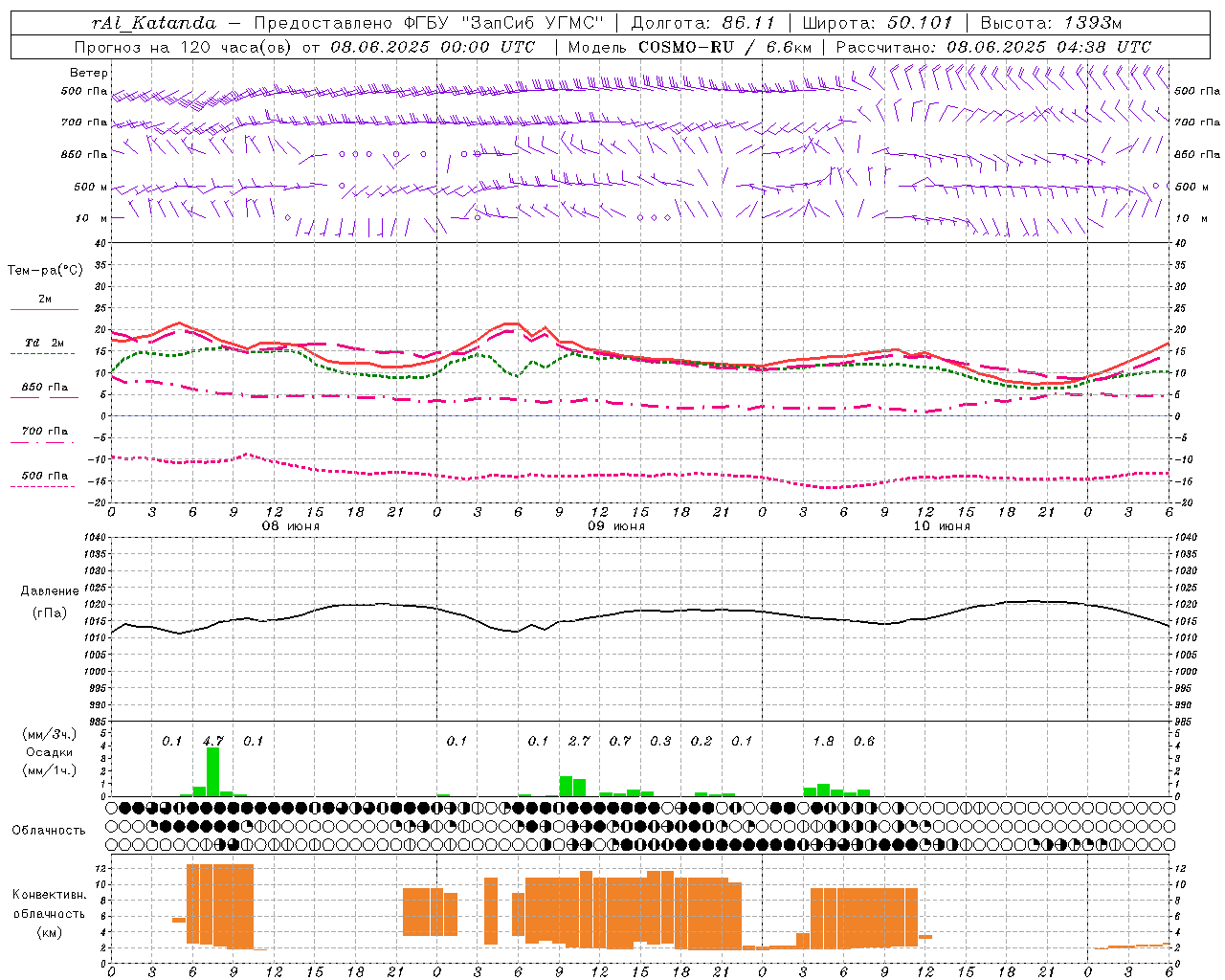
Task: Select the precipitation total 1.8
Action: click(x=823, y=741)
